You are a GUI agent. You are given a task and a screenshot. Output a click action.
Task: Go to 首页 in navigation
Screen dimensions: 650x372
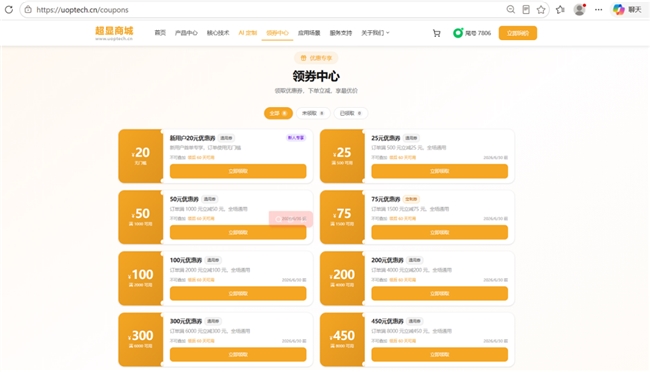coord(160,33)
